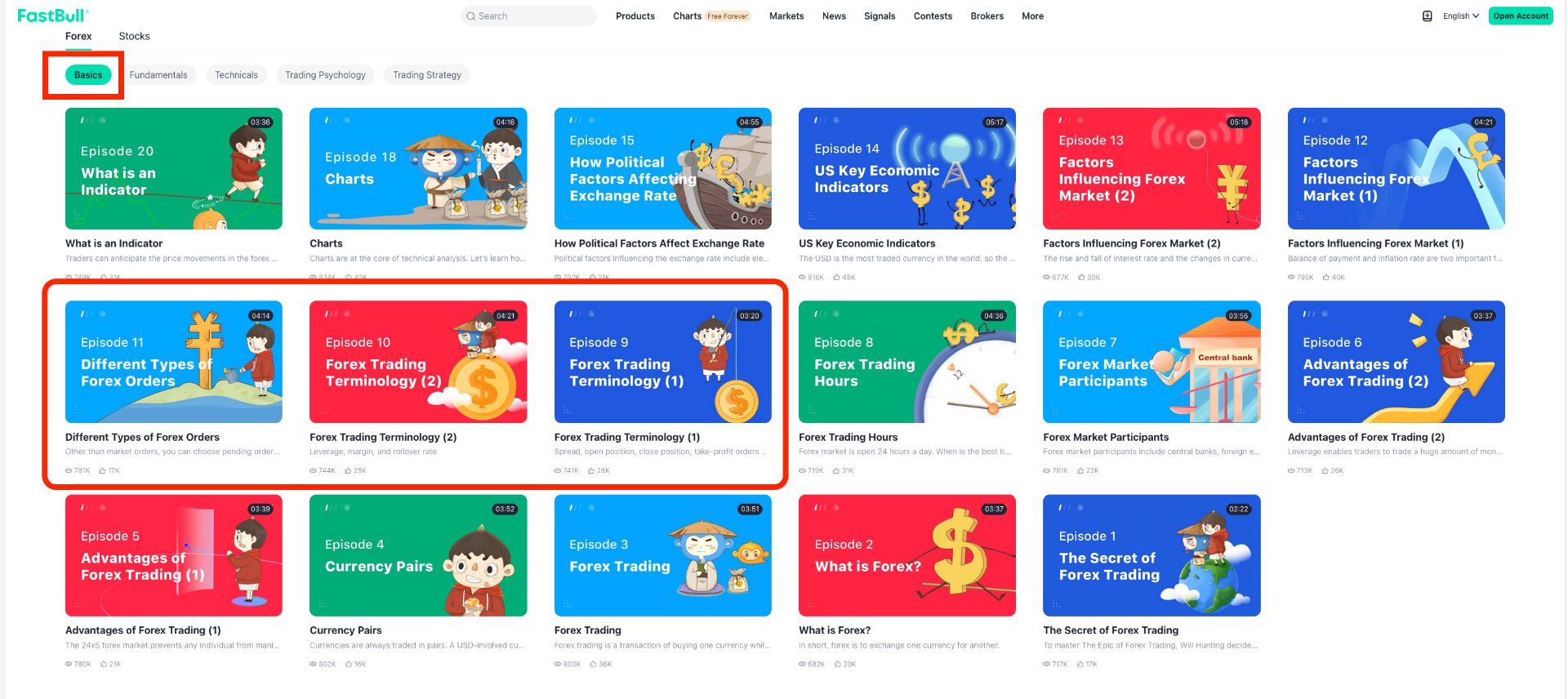This screenshot has width=1568, height=699.
Task: Switch to the Stocks tab
Action: point(134,37)
